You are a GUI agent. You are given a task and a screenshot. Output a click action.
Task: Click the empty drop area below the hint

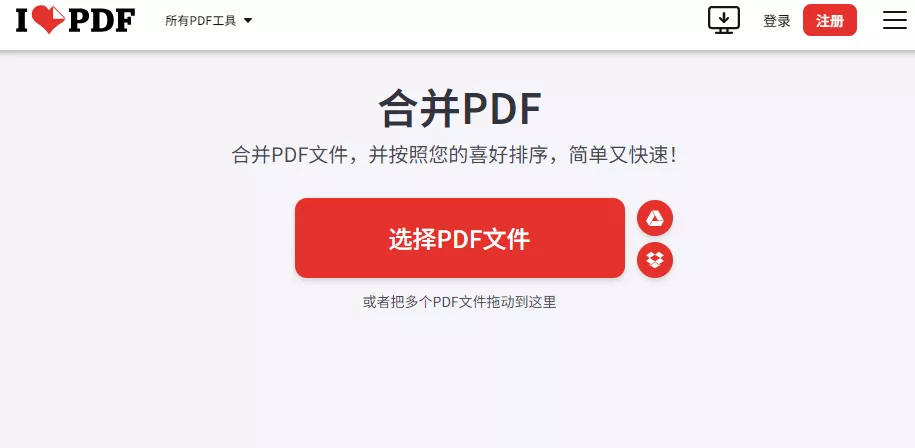coord(459,379)
